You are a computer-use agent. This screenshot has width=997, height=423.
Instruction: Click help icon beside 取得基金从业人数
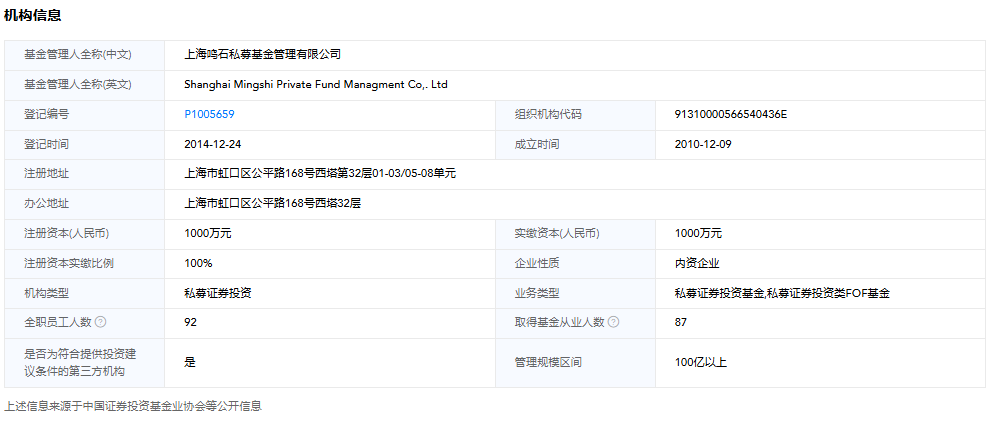tap(613, 322)
